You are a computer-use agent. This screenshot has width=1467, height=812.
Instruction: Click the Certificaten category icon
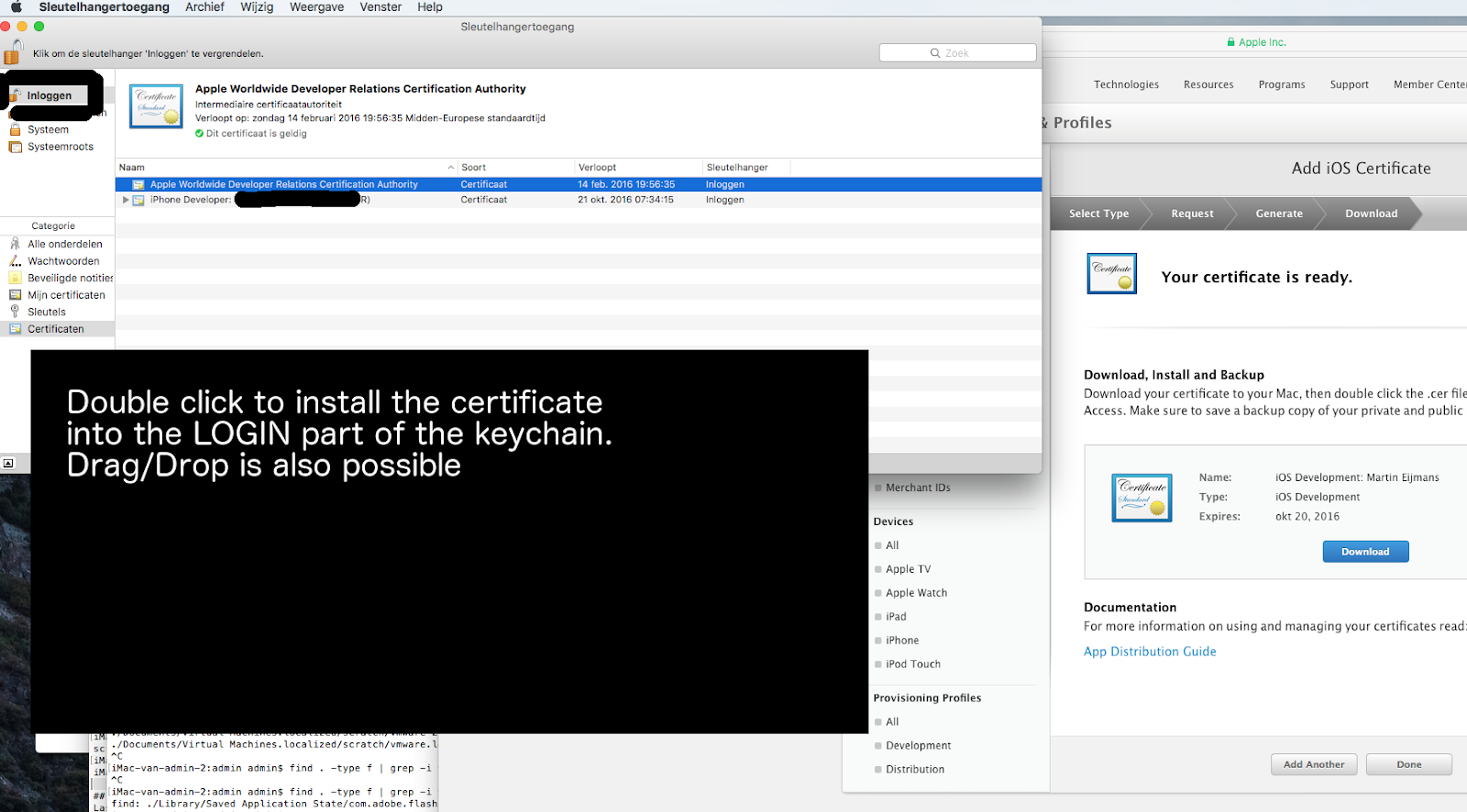coord(15,329)
